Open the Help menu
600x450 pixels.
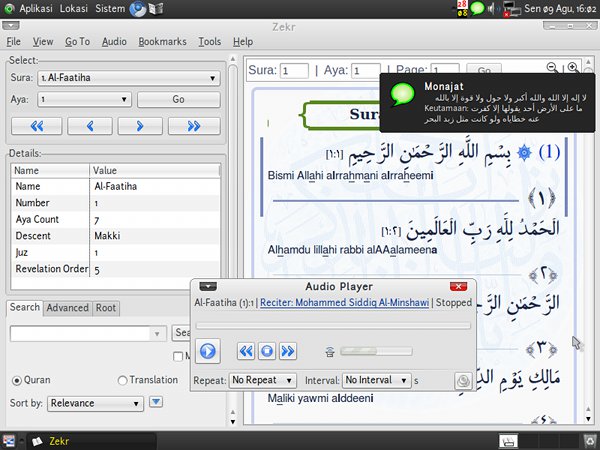[243, 41]
